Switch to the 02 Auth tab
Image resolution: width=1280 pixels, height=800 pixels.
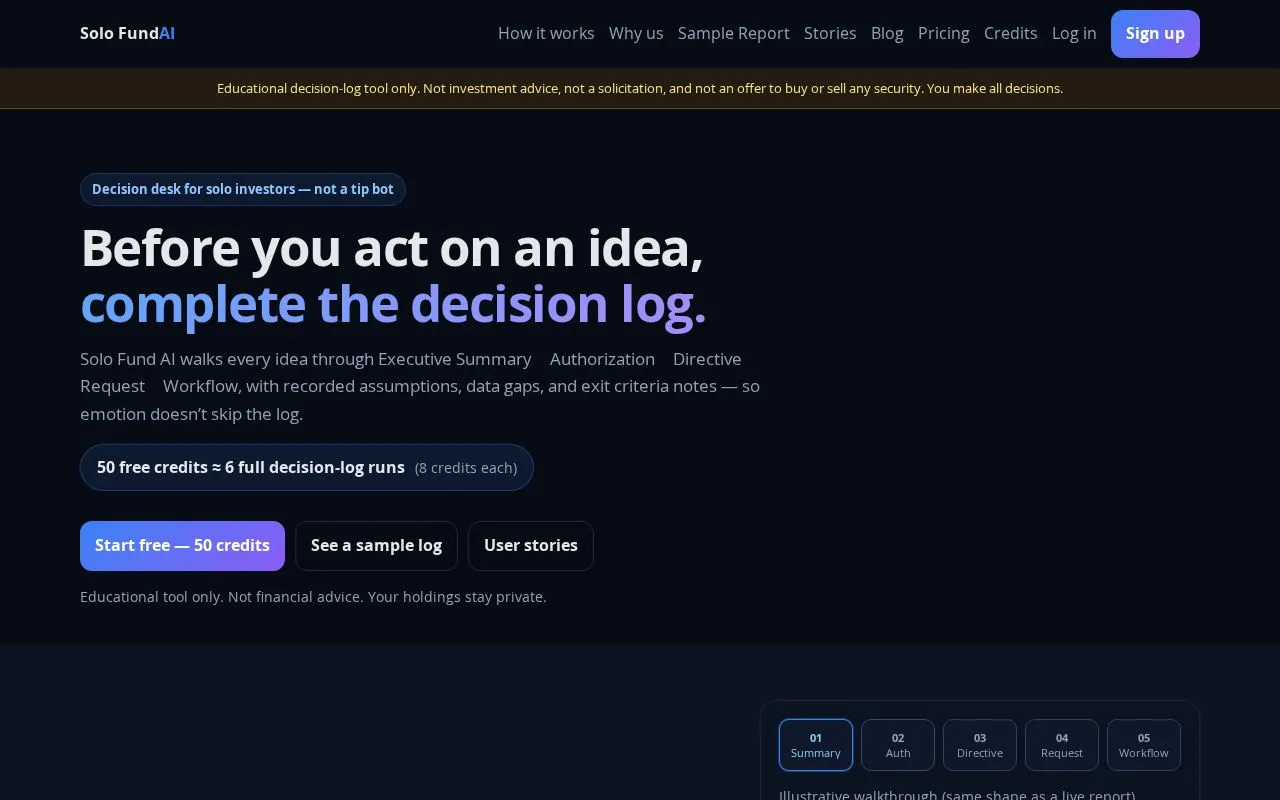pyautogui.click(x=898, y=745)
